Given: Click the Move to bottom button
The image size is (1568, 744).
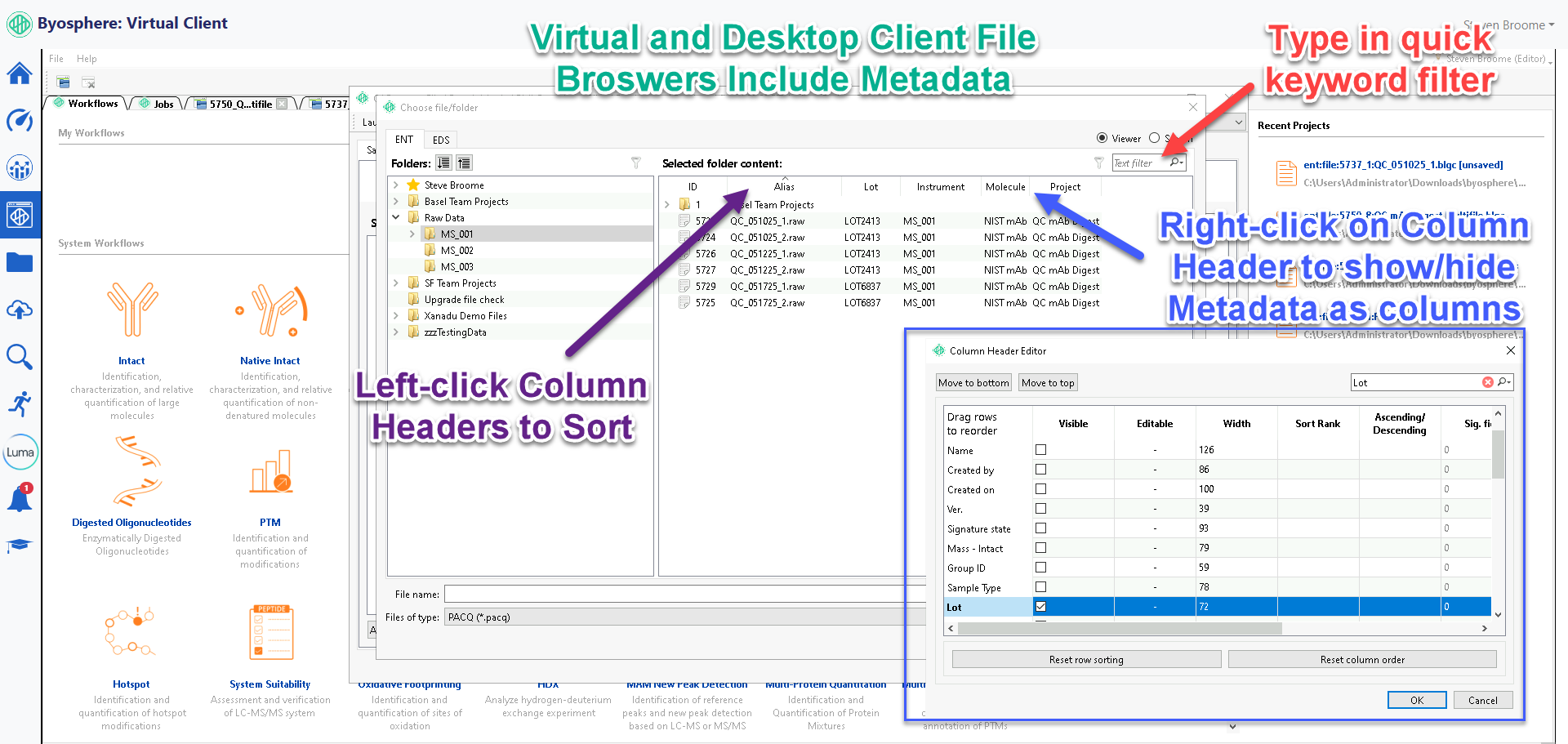Looking at the screenshot, I should [x=973, y=382].
